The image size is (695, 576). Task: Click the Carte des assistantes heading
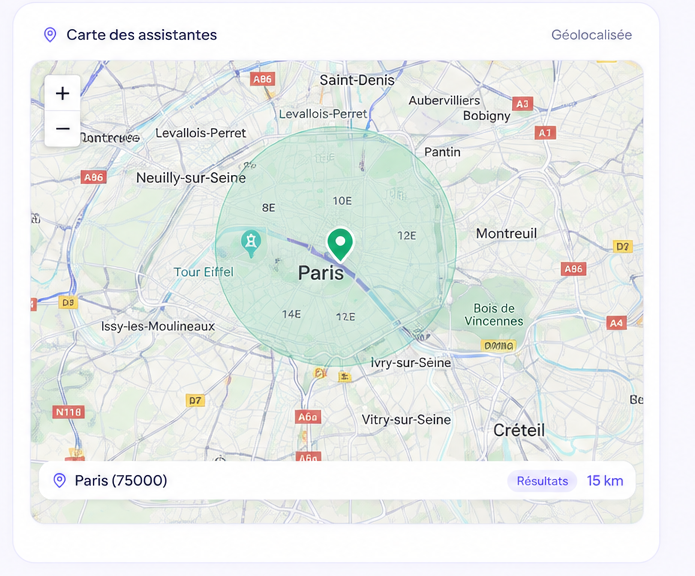click(x=141, y=35)
